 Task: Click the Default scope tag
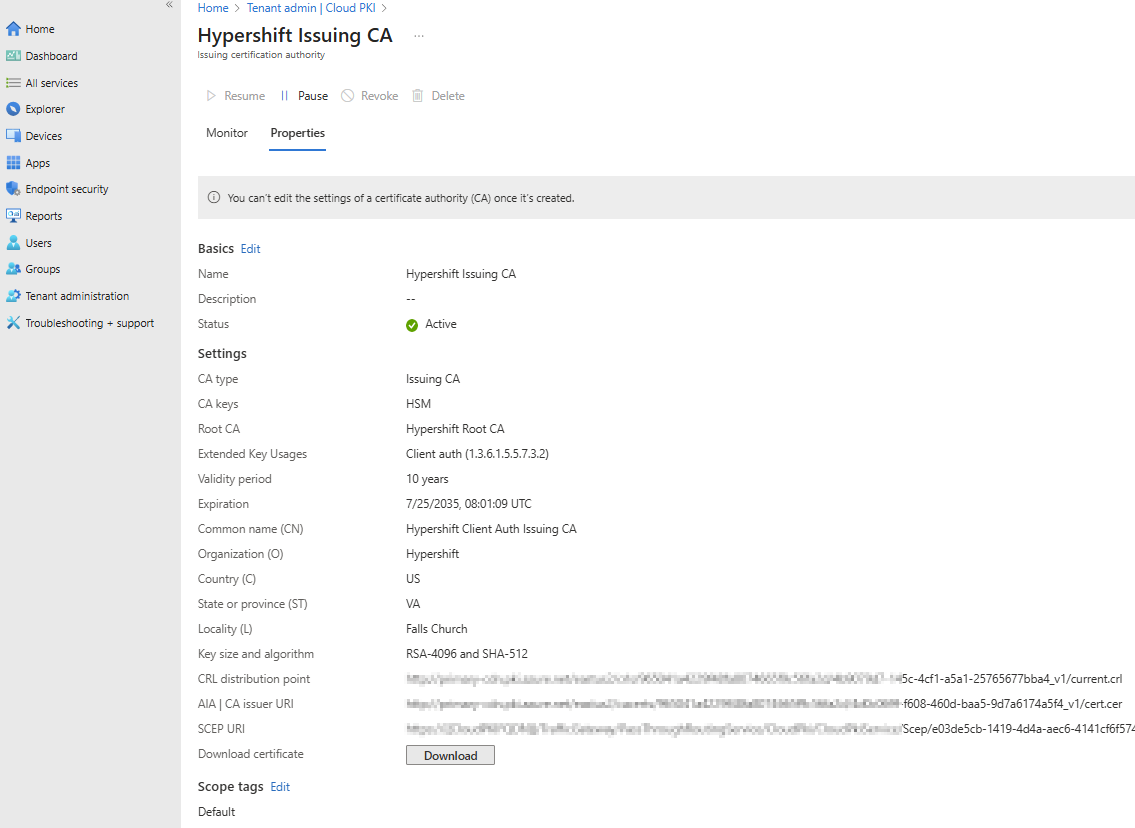[x=216, y=812]
